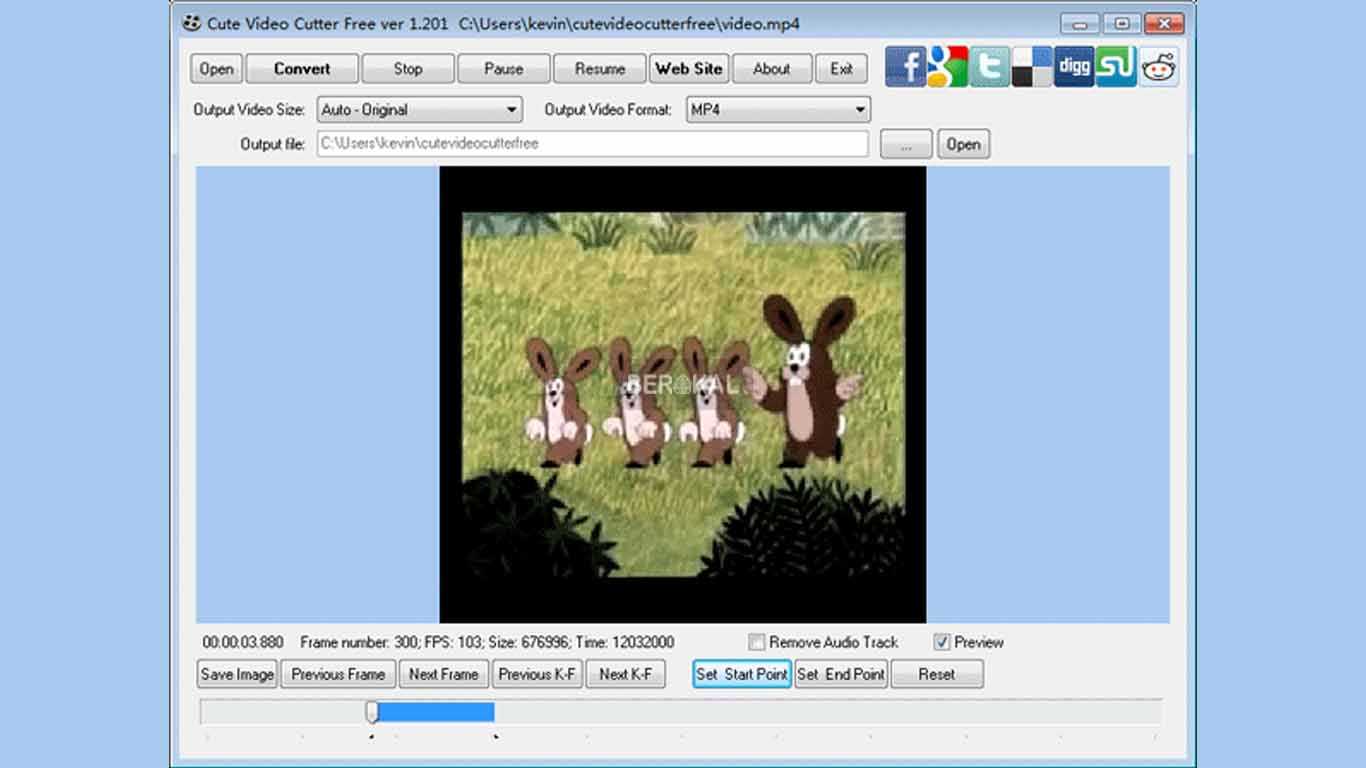Click the Exit button

click(841, 69)
